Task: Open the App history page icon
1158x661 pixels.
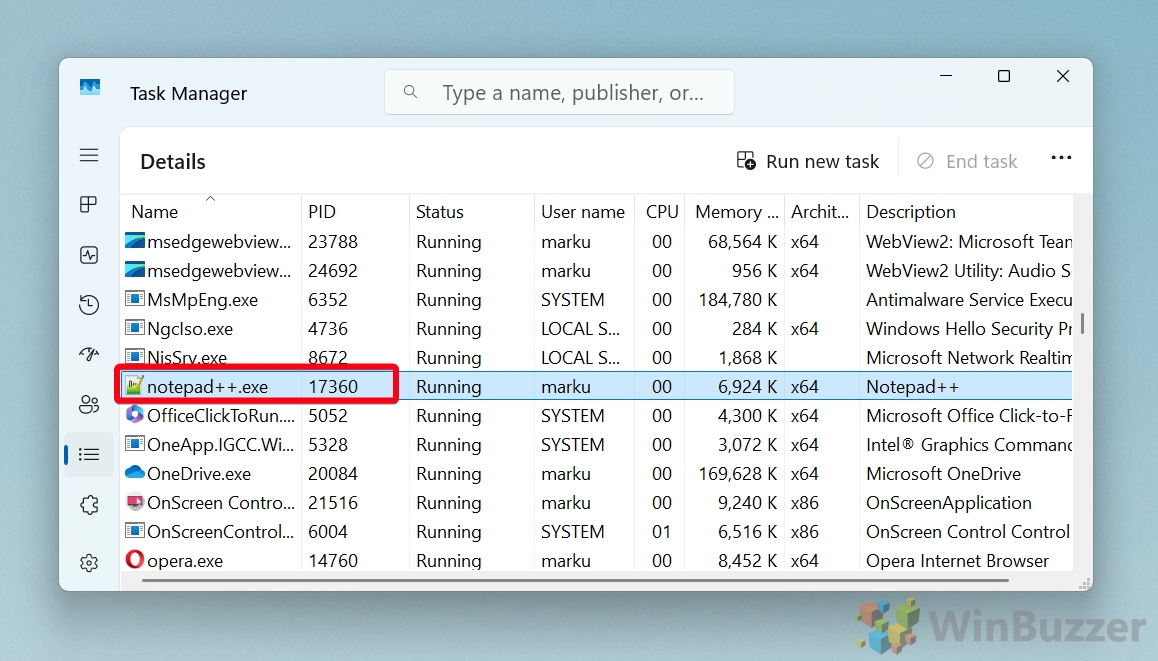Action: point(89,305)
